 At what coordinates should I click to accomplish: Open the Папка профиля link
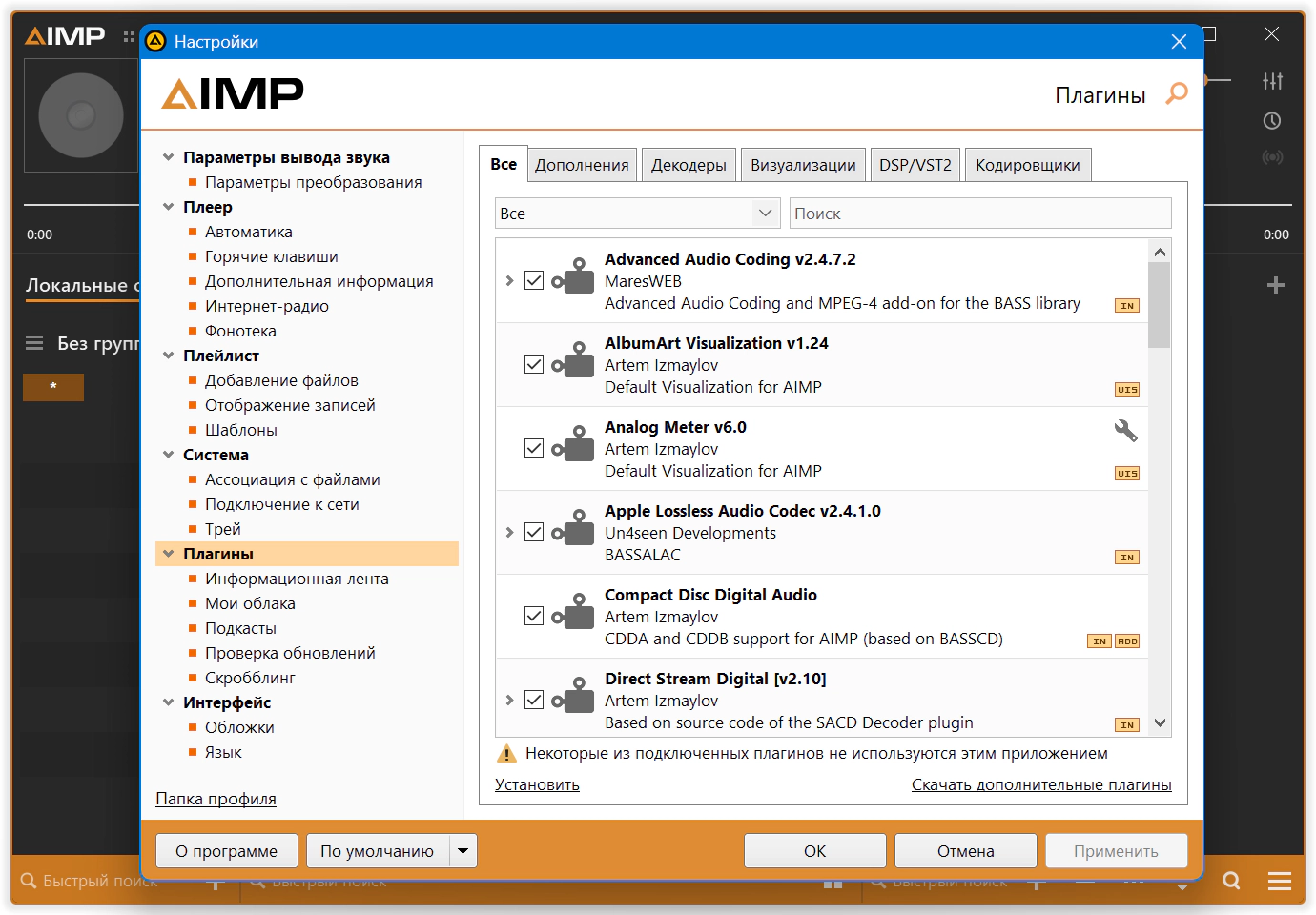coord(216,799)
